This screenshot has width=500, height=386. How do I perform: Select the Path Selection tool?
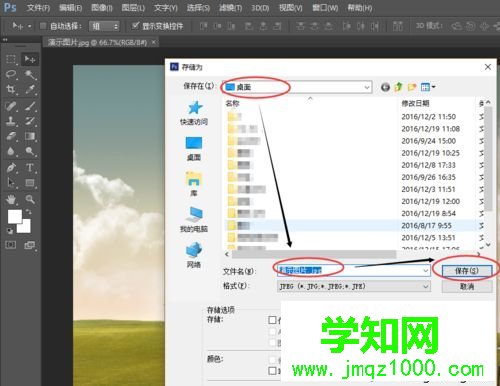pos(11,182)
